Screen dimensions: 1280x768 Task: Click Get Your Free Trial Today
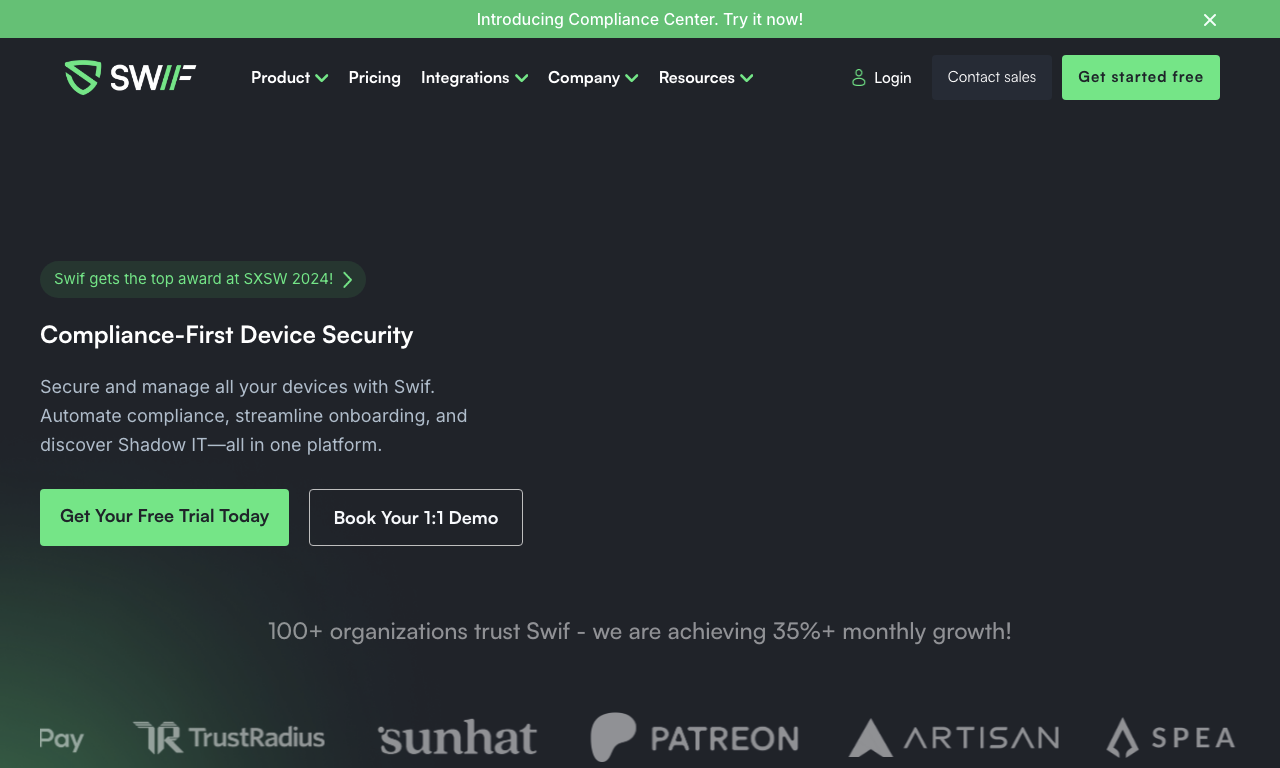coord(164,517)
